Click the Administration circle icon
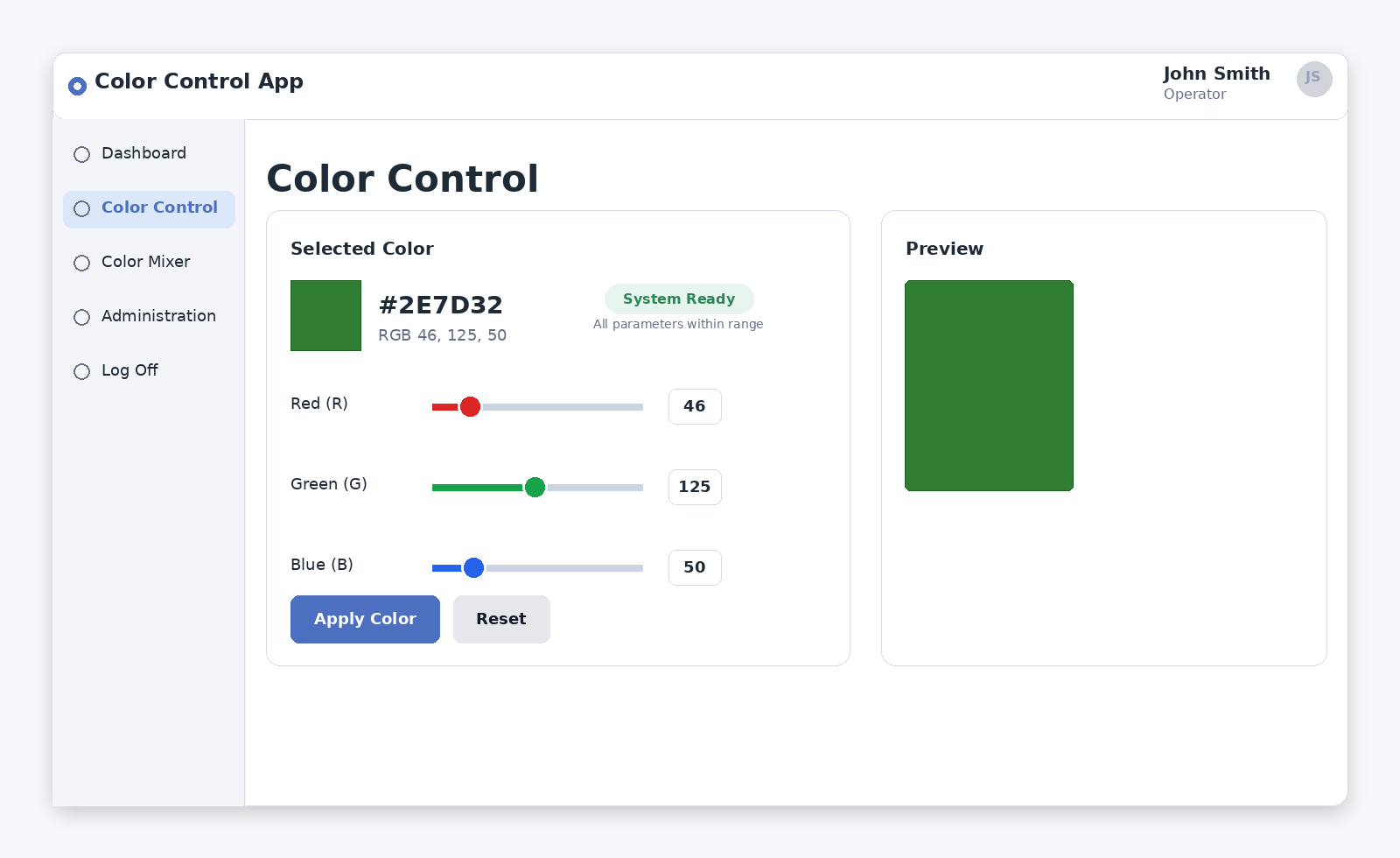Image resolution: width=1400 pixels, height=858 pixels. [82, 318]
